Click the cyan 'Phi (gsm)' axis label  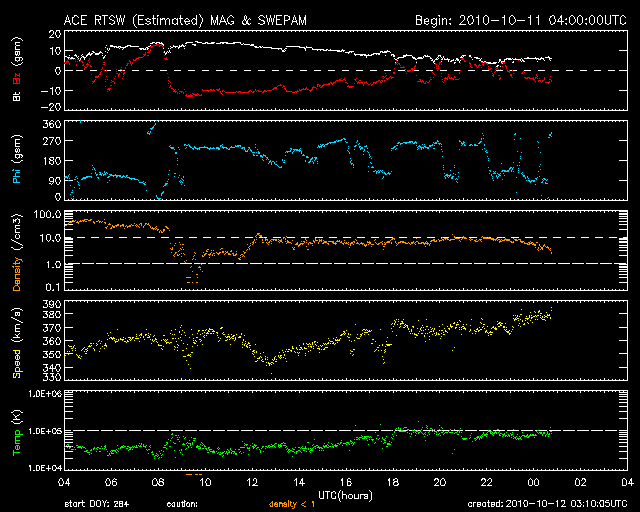17,159
